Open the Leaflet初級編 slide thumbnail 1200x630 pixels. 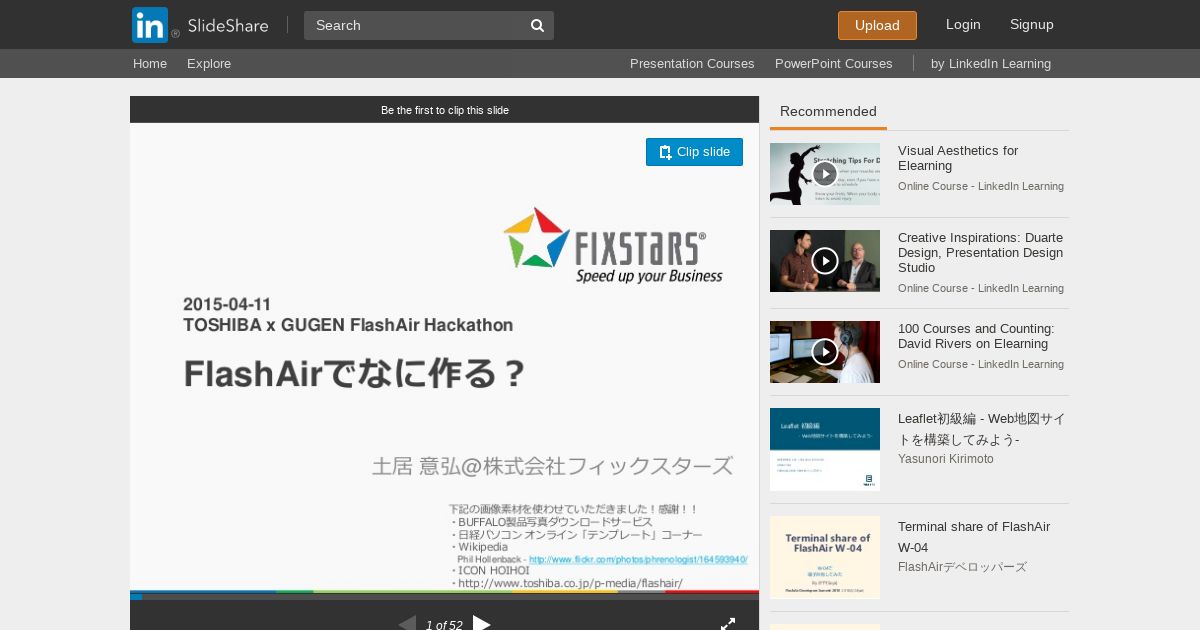point(825,449)
